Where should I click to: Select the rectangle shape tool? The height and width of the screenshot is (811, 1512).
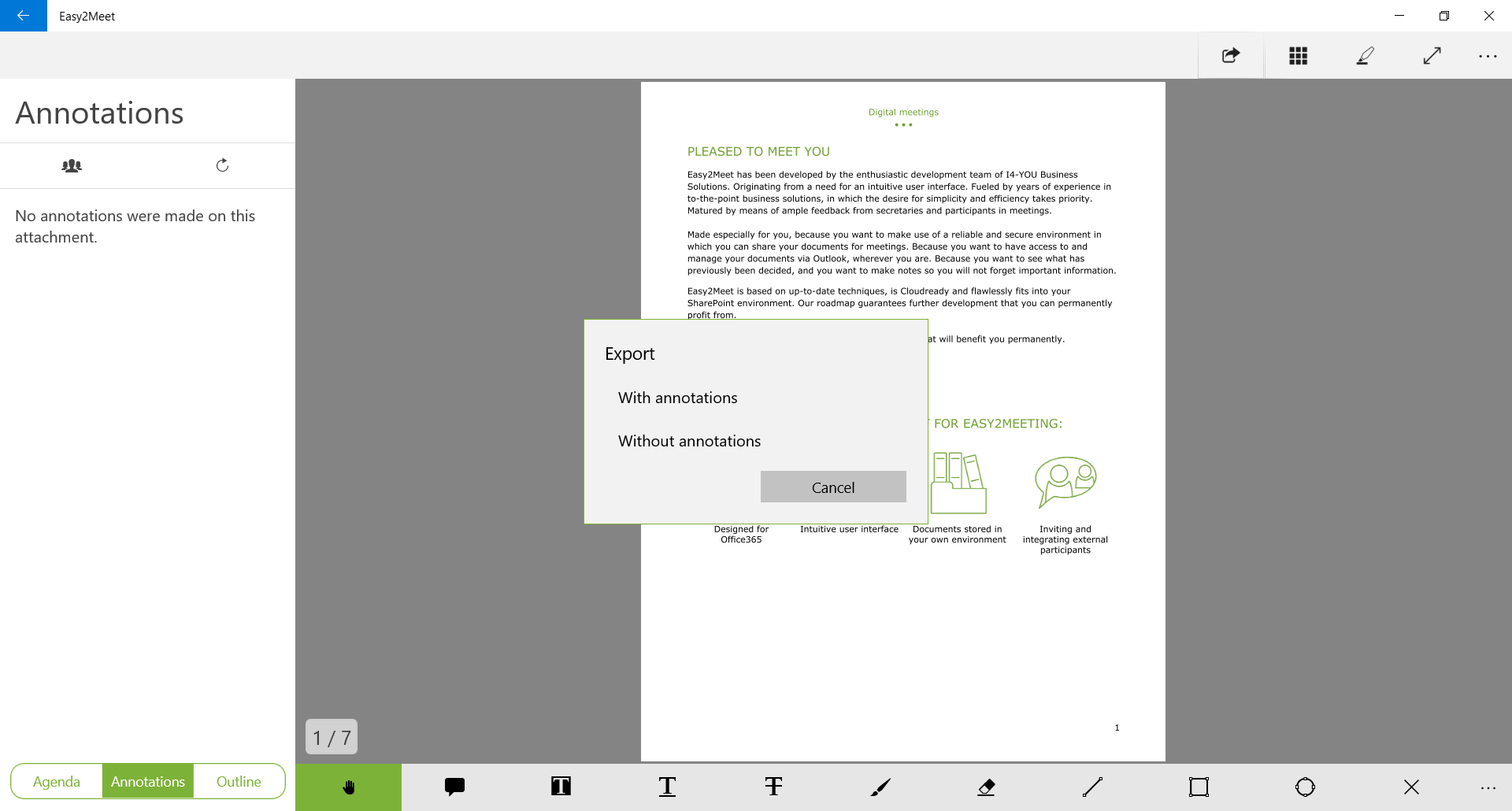1199,787
